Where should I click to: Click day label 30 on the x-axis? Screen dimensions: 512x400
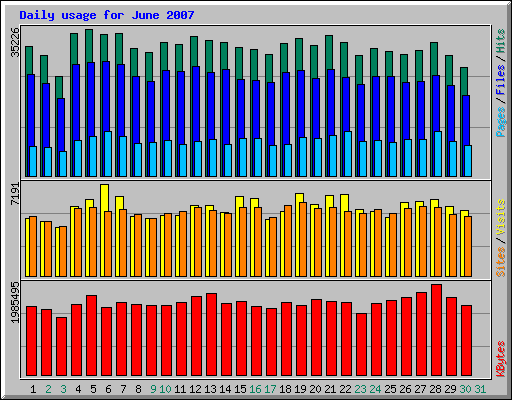pos(465,389)
